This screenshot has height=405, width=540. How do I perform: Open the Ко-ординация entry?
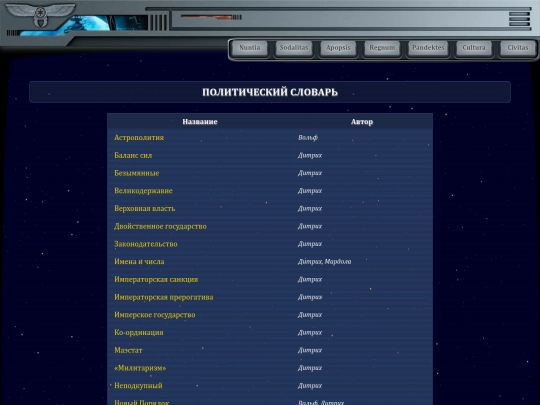[139, 333]
